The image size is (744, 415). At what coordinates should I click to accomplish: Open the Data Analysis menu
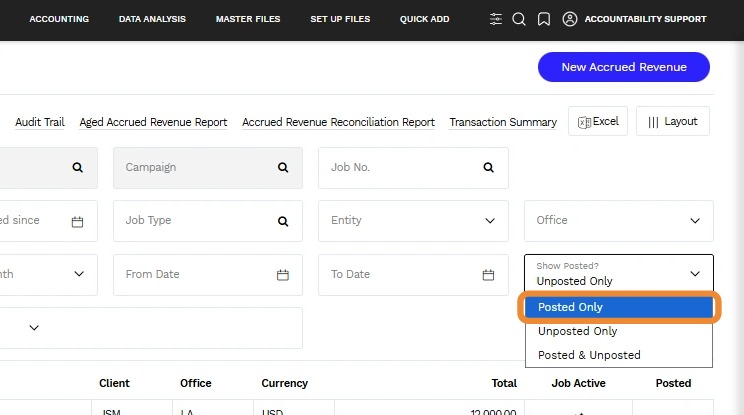(152, 19)
